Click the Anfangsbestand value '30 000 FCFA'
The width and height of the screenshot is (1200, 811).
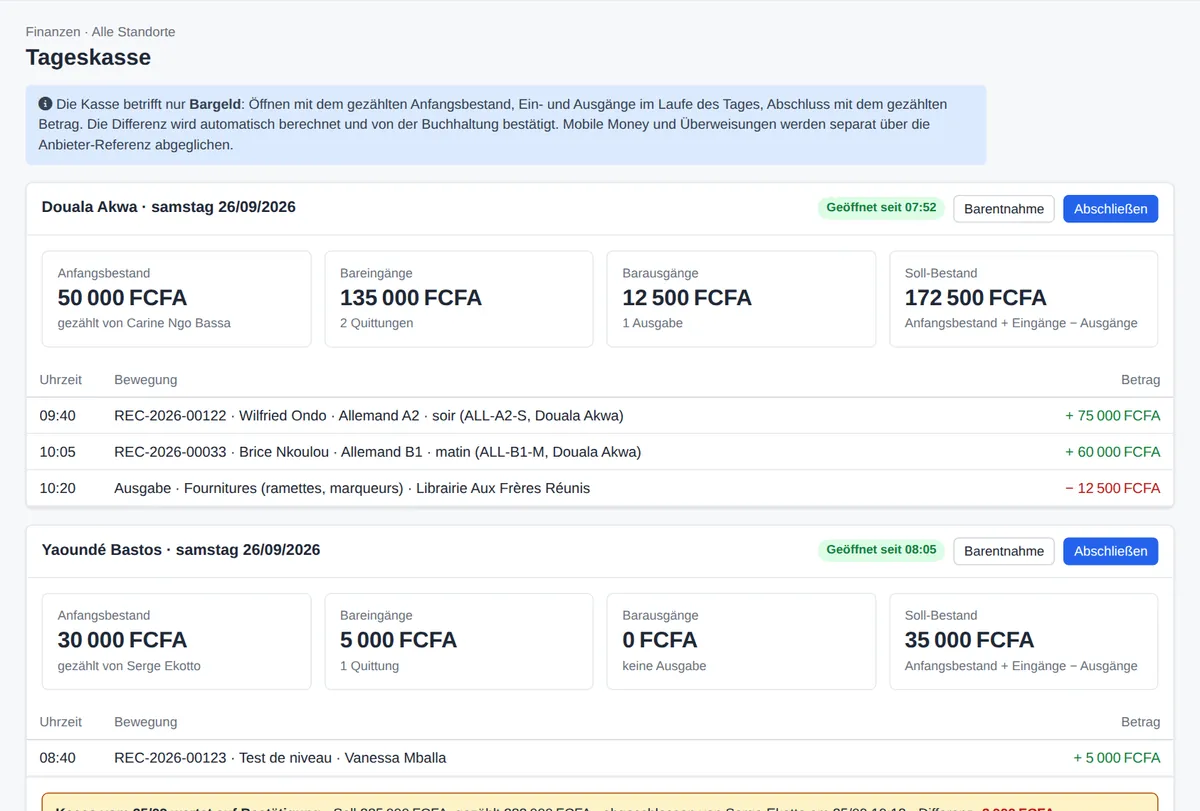click(x=122, y=639)
